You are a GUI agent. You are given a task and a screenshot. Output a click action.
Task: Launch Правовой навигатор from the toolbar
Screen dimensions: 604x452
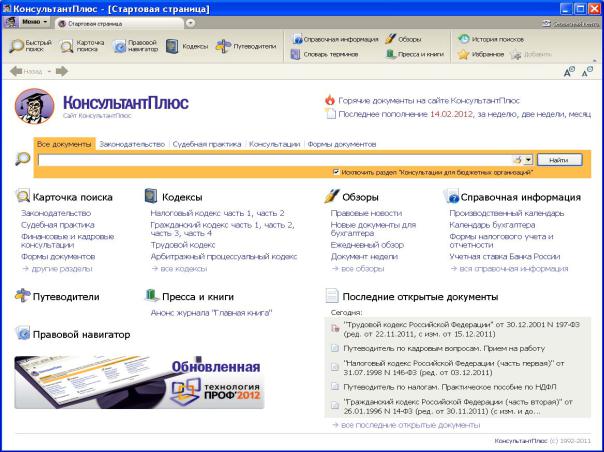(136, 46)
